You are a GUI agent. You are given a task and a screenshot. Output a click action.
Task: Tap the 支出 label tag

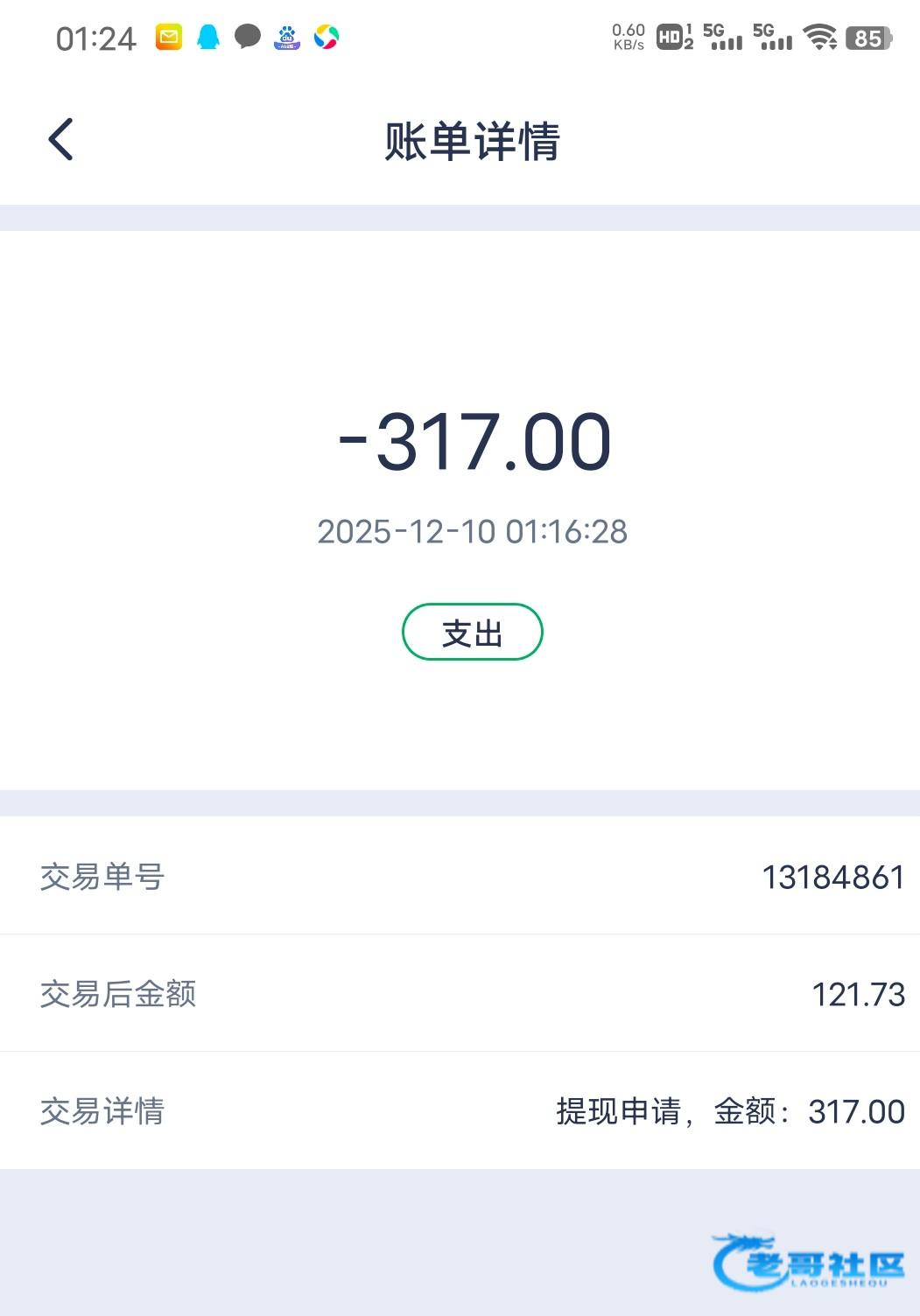[473, 632]
